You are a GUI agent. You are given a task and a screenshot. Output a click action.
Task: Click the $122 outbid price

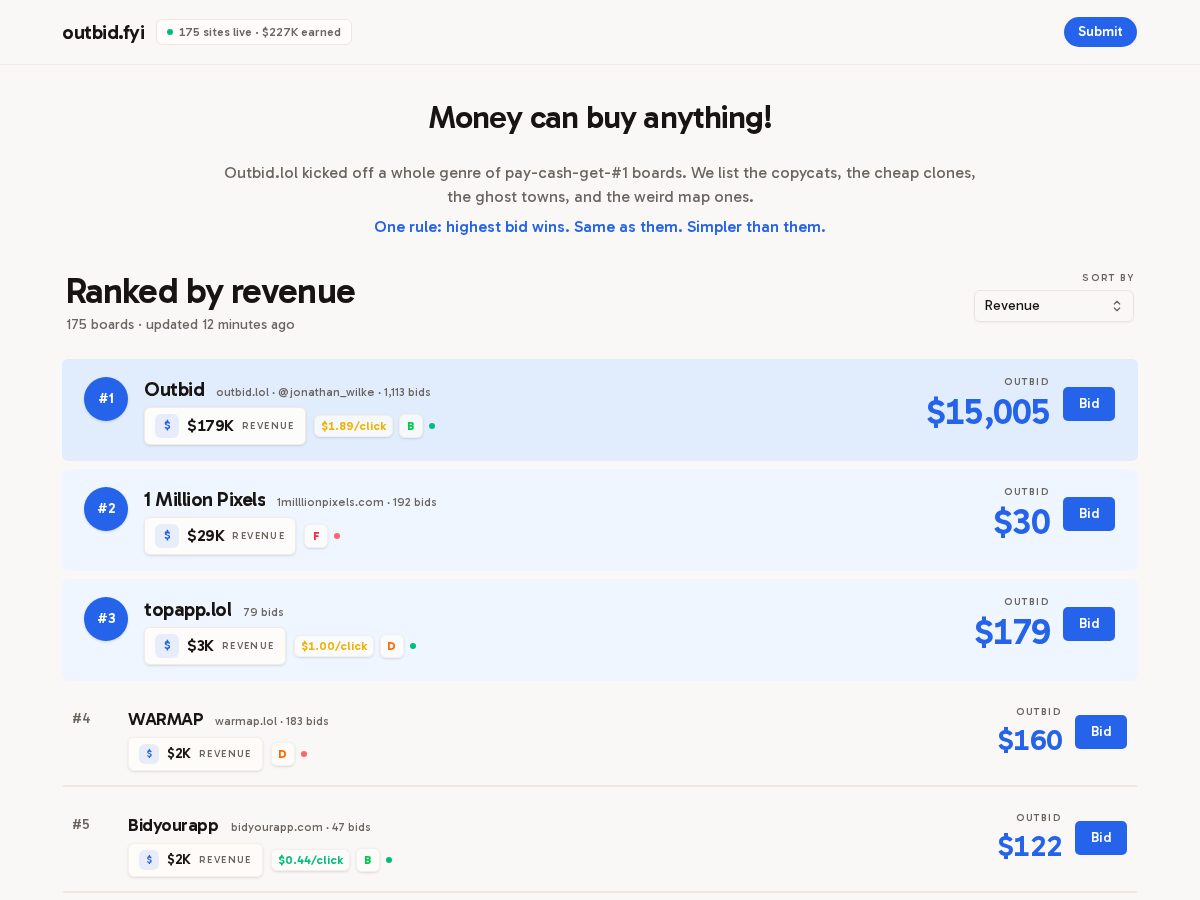[x=1030, y=846]
